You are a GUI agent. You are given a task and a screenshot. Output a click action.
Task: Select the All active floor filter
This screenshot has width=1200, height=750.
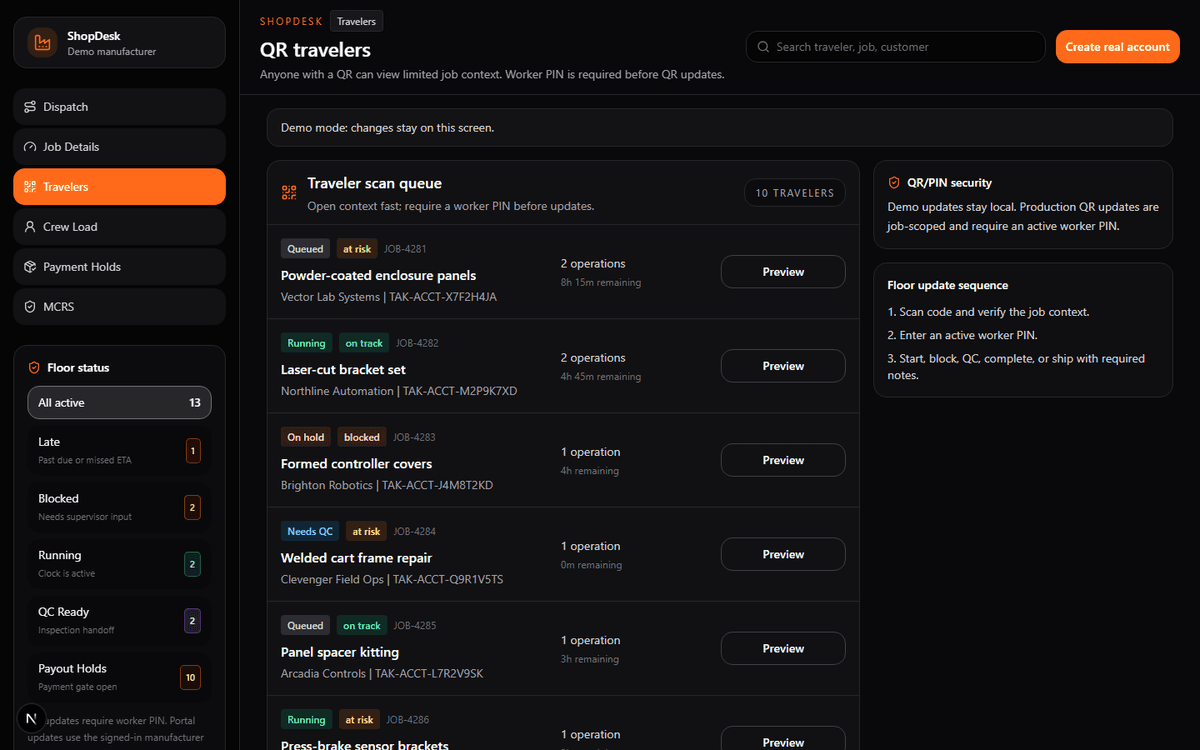click(119, 403)
